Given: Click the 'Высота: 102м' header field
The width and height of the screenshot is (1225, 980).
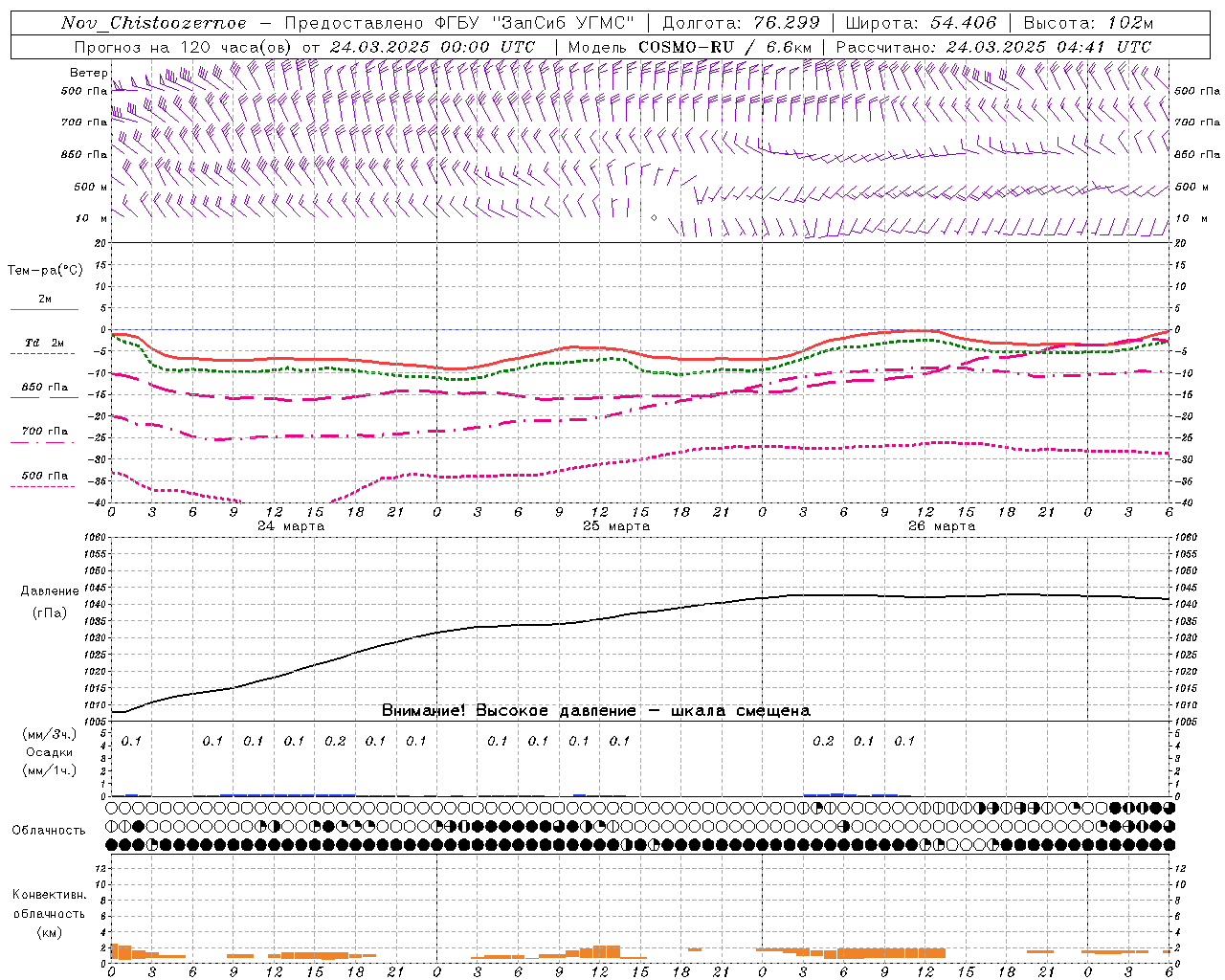Looking at the screenshot, I should [x=1088, y=23].
